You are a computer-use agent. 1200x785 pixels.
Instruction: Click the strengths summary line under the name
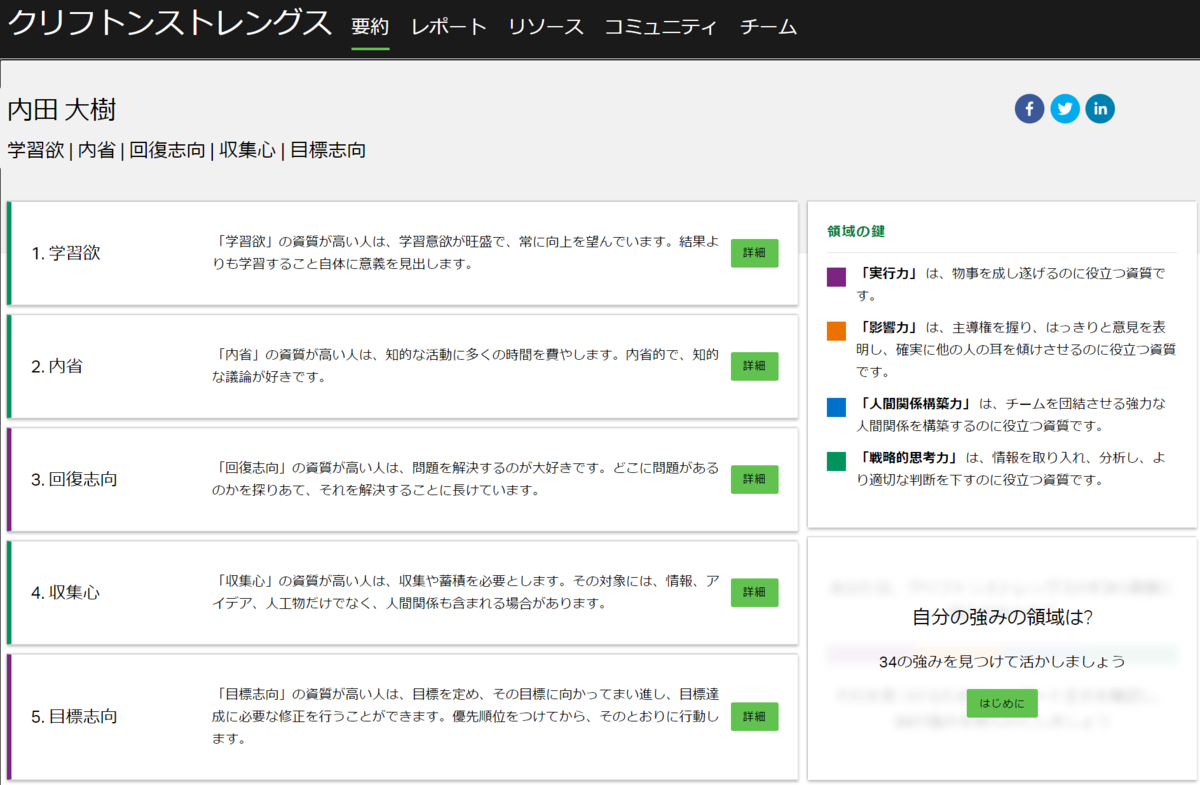[x=187, y=151]
